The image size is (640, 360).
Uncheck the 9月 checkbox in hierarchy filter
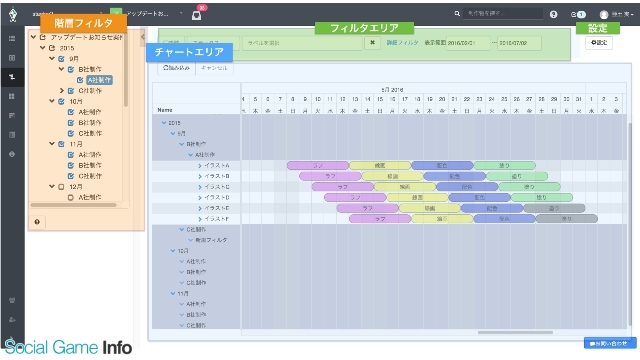point(61,59)
